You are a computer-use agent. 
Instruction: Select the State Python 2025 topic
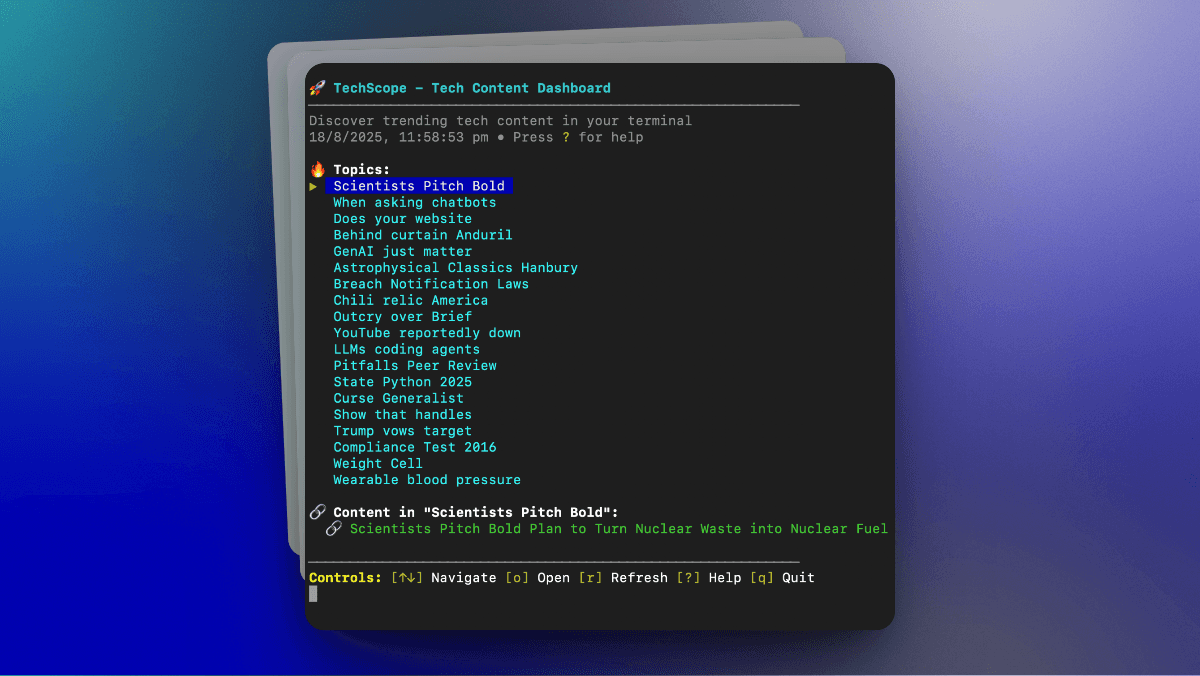402,382
